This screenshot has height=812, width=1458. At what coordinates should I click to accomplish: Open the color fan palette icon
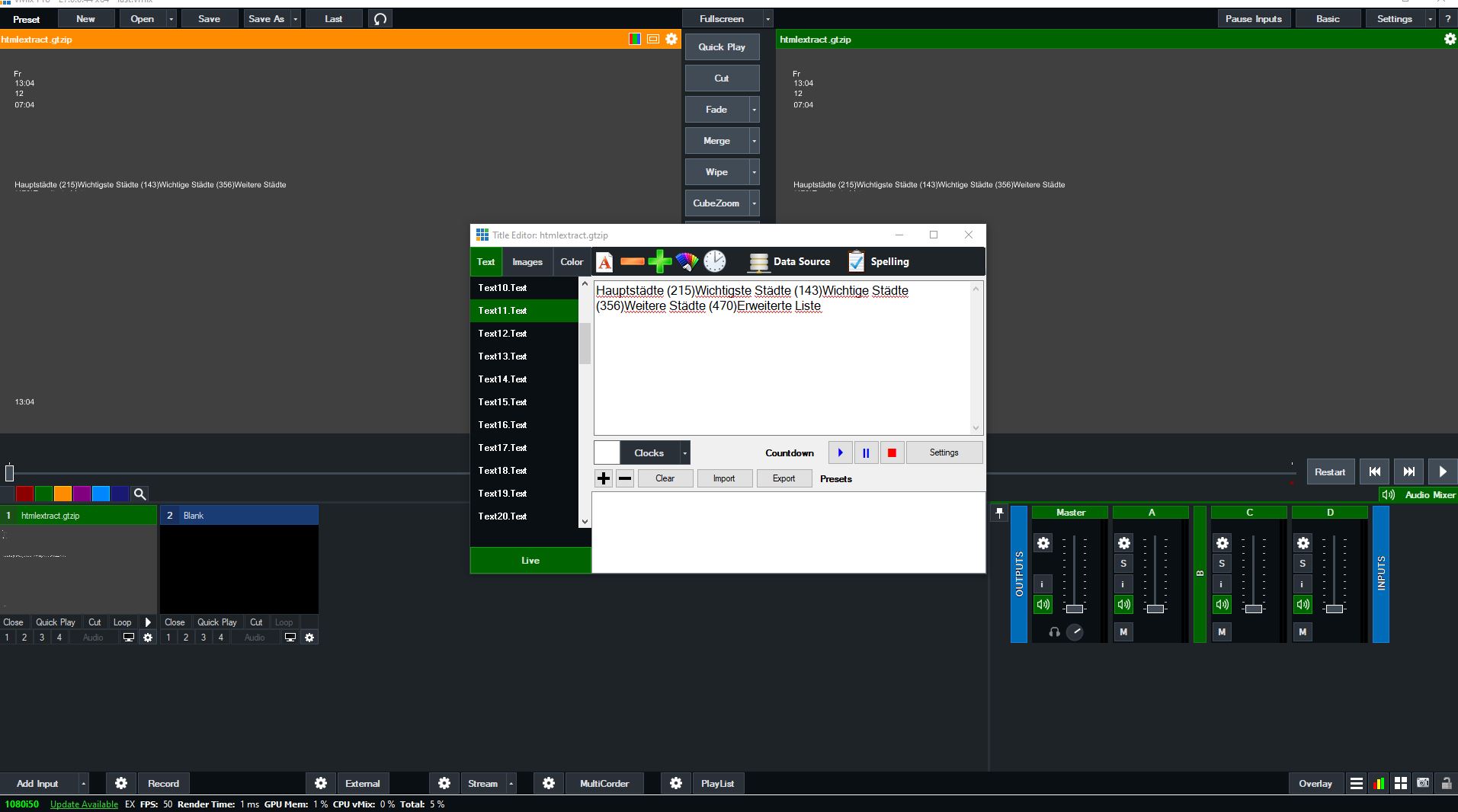(687, 262)
